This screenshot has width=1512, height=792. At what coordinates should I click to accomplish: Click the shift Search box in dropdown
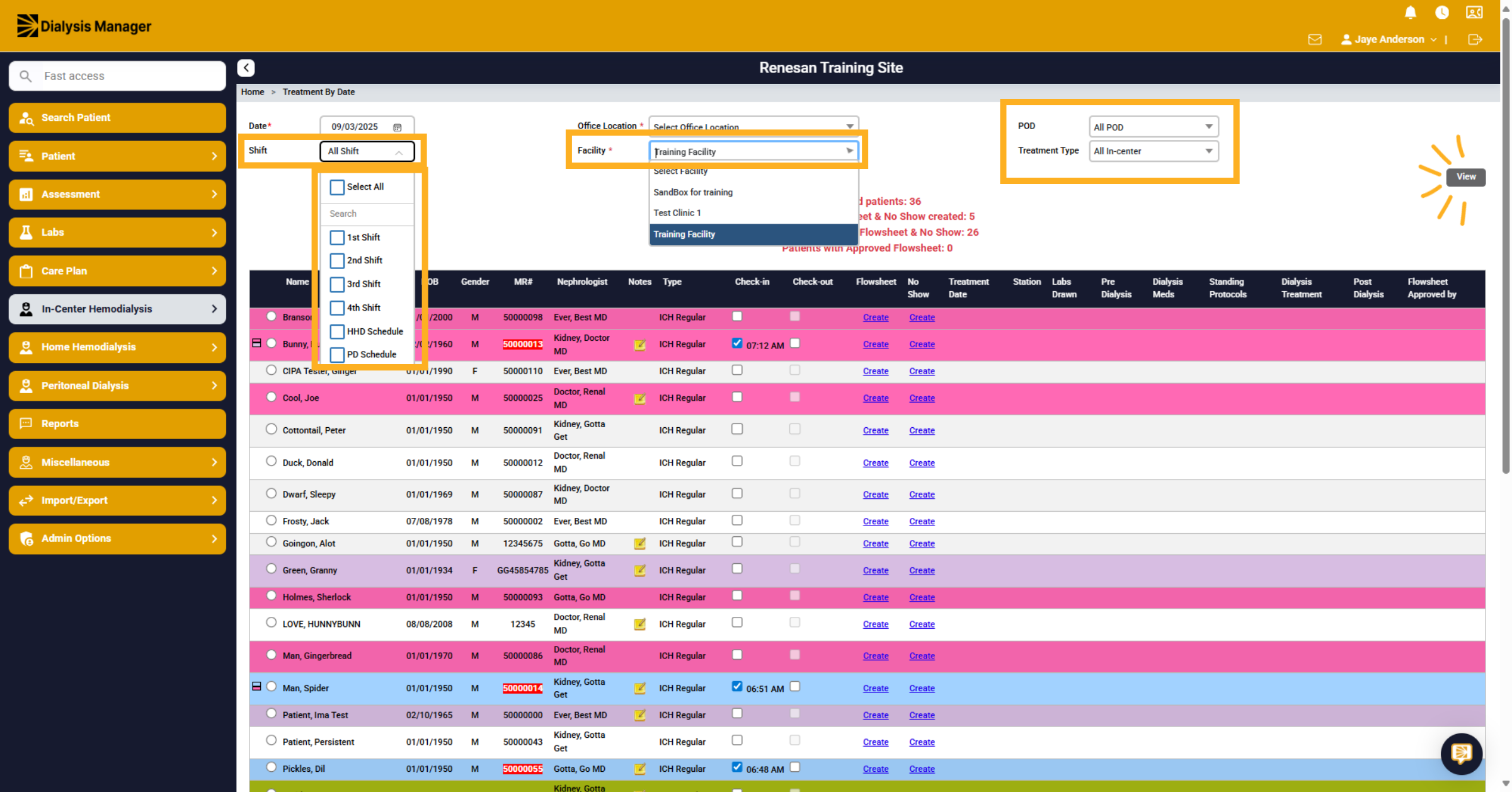point(367,214)
